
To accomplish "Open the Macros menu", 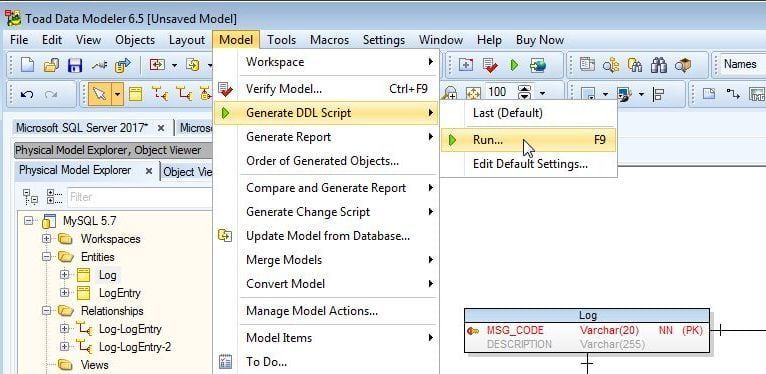I will (330, 40).
